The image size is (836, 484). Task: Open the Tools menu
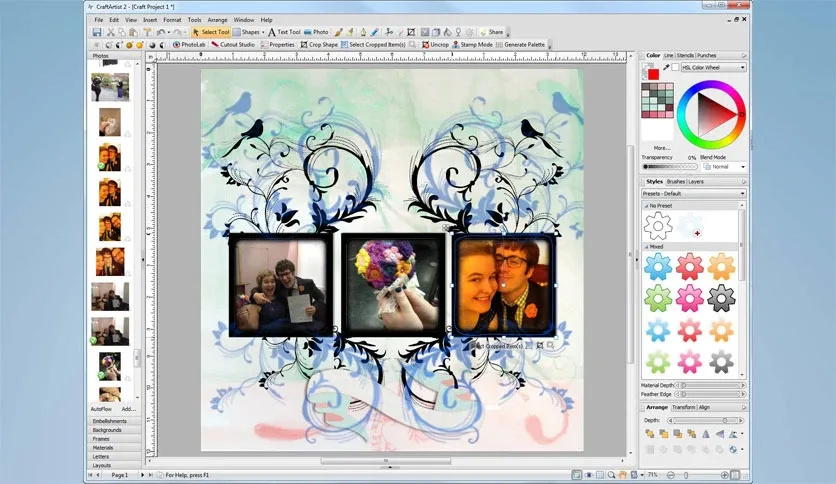coord(195,20)
